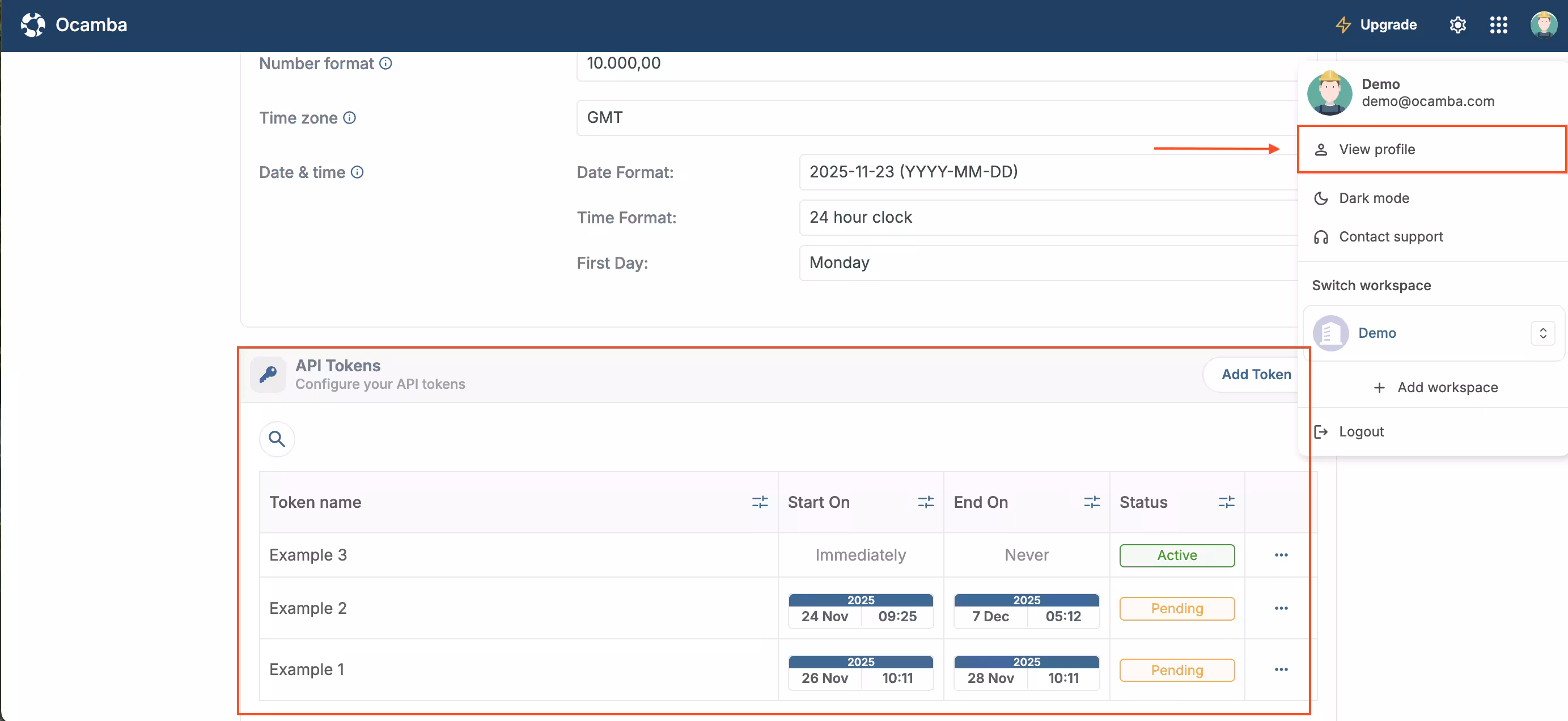Click the Ocamba logo icon
Image resolution: width=1568 pixels, height=721 pixels.
33,25
